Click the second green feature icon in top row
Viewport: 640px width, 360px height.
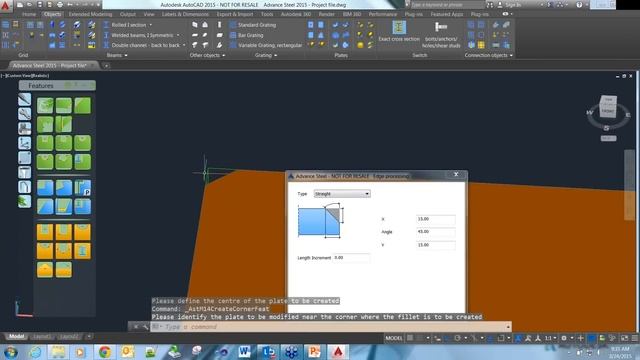click(x=64, y=105)
